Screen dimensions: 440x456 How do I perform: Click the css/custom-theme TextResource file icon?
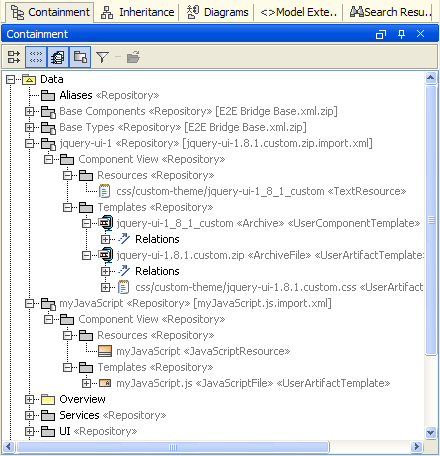tap(105, 191)
